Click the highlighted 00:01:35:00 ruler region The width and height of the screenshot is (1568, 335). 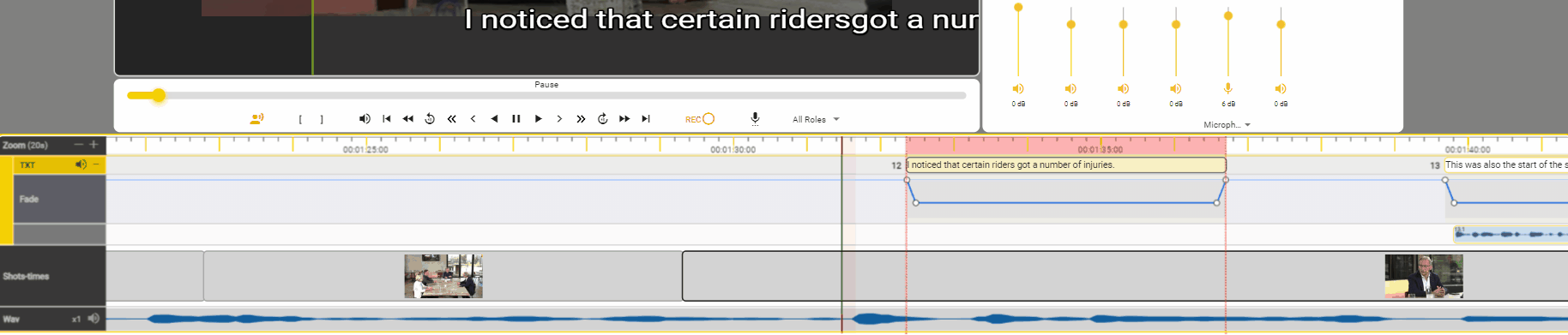(x=1065, y=146)
